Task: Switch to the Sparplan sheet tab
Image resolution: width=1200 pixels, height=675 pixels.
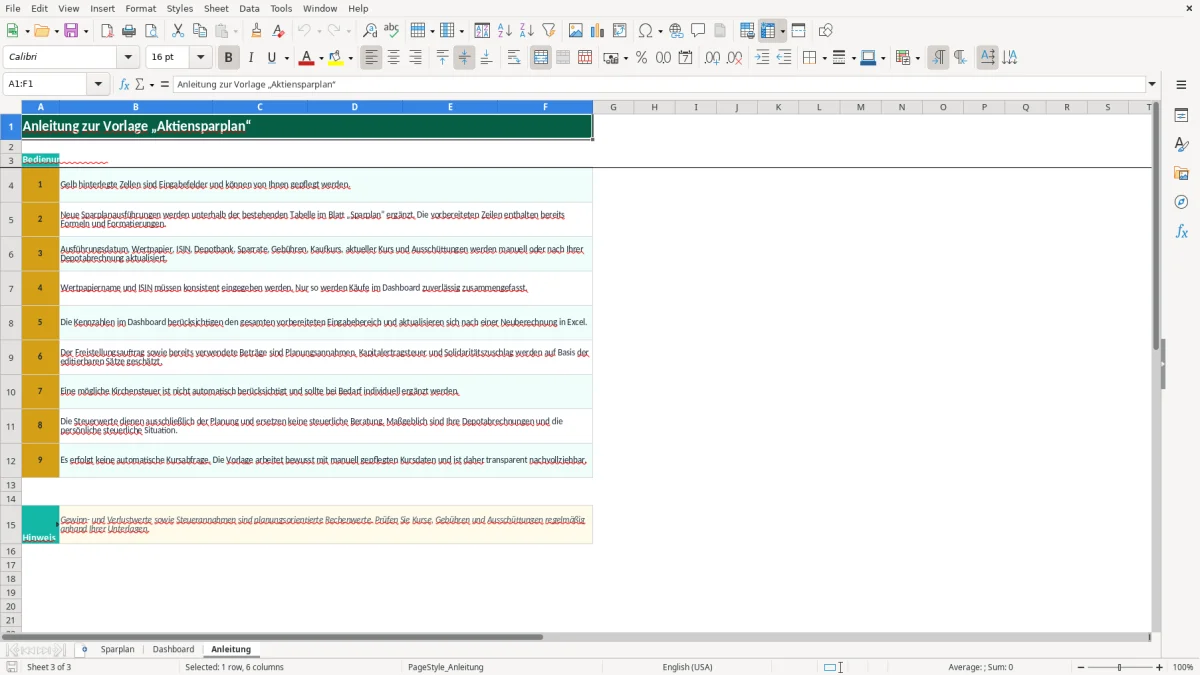Action: click(x=117, y=649)
